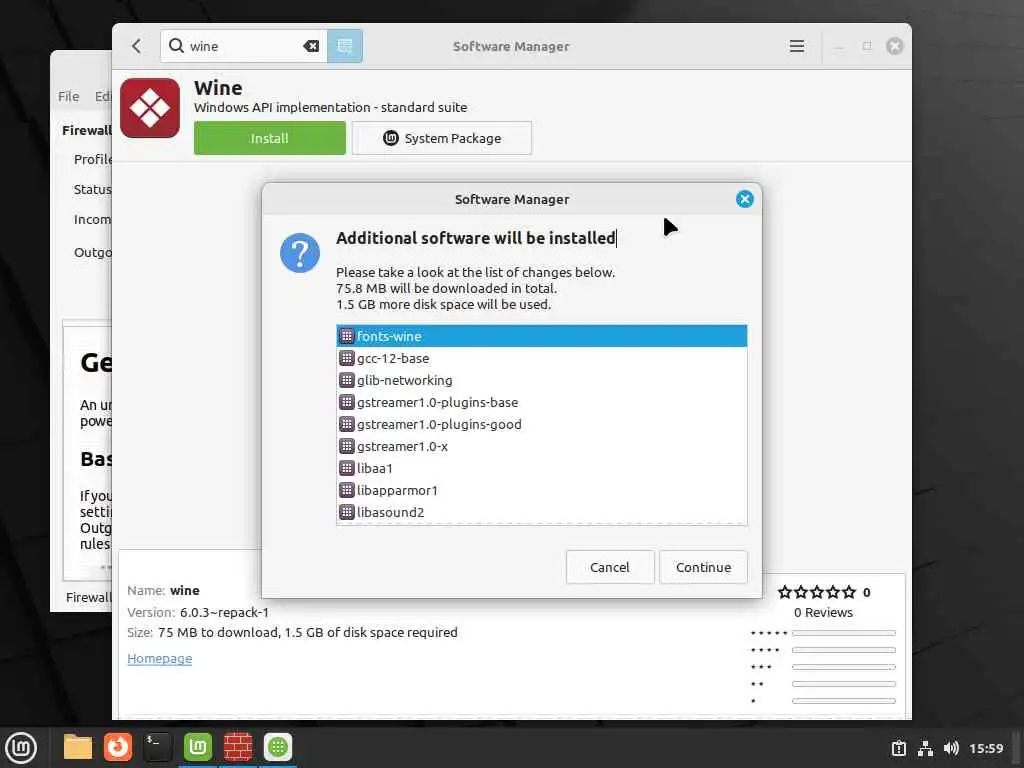The image size is (1024, 768).
Task: Open the terminal from the taskbar
Action: (x=158, y=747)
